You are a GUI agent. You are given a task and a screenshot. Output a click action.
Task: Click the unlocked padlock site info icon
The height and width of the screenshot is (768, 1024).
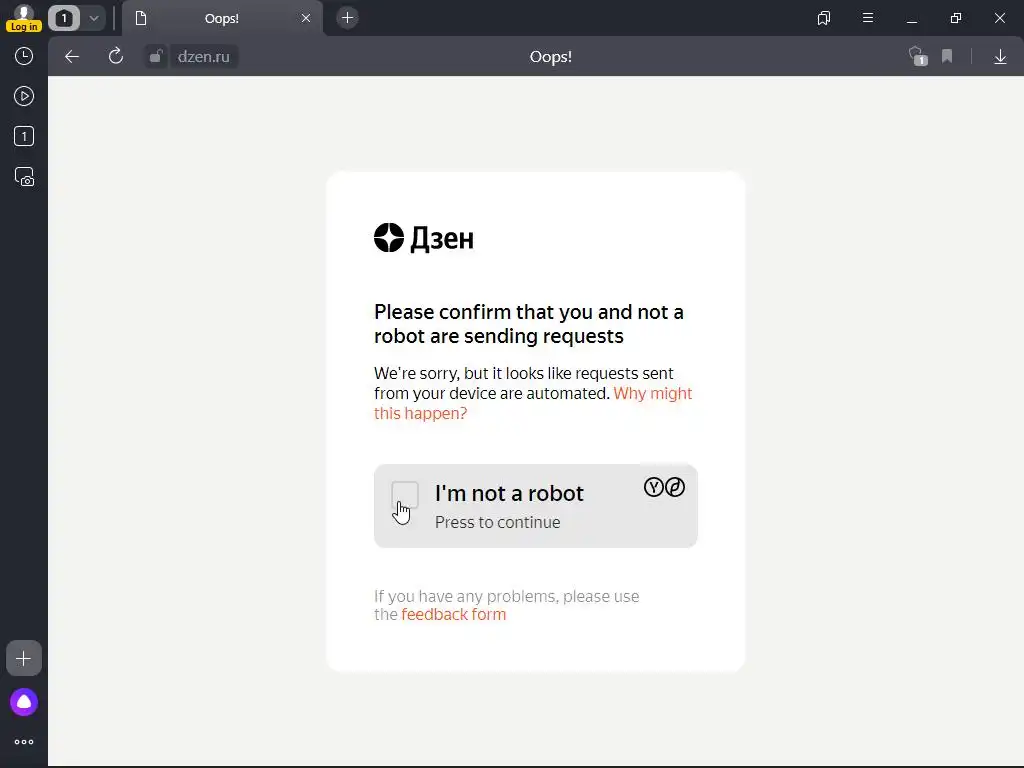click(155, 57)
